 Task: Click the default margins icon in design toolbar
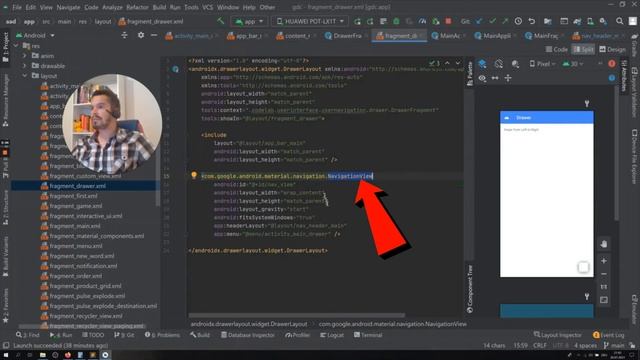508,78
